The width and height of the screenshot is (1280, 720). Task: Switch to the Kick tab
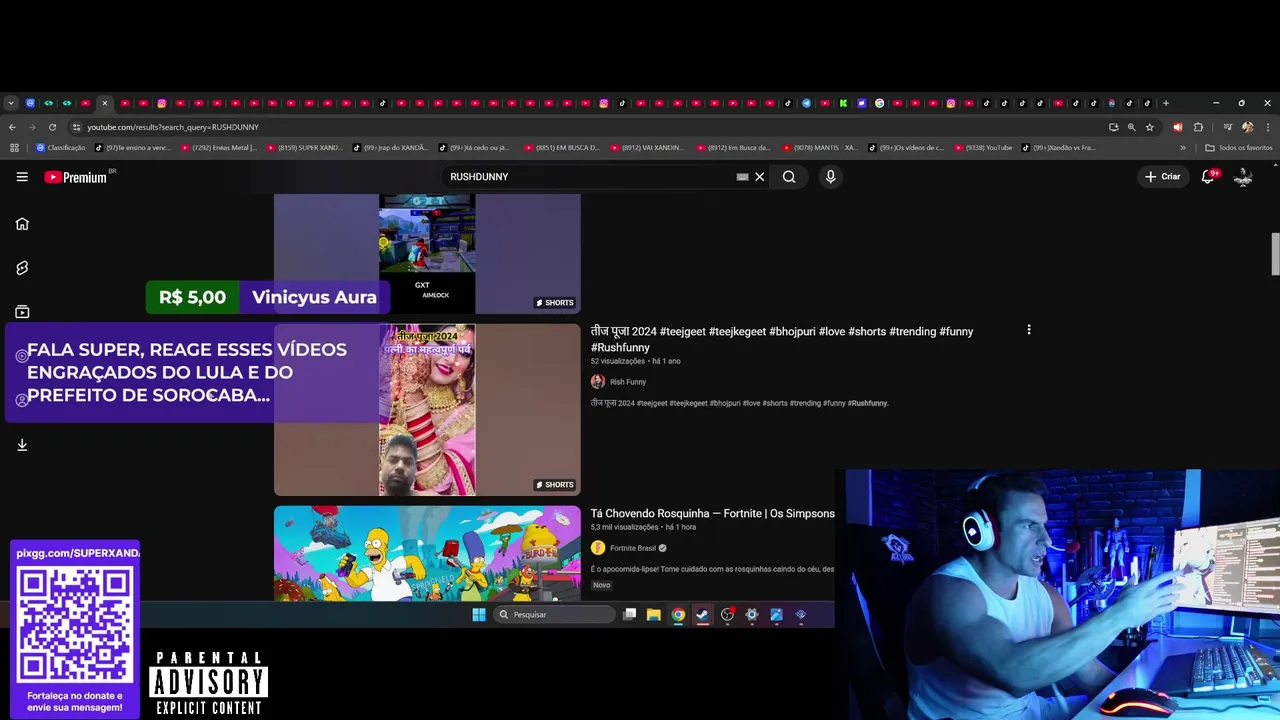843,103
